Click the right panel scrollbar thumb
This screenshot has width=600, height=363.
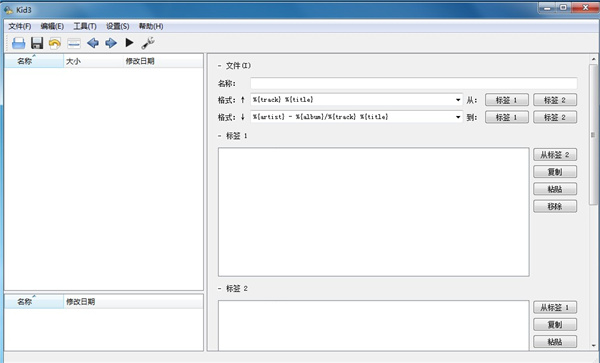[x=593, y=135]
